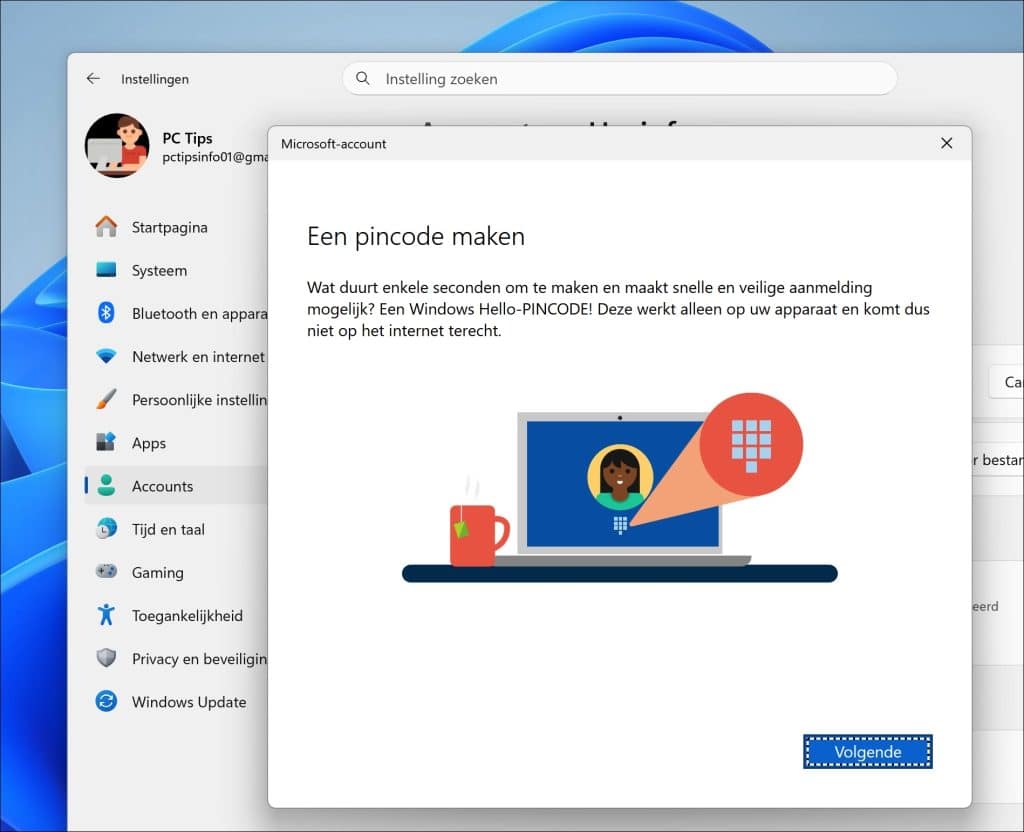
Task: Click the search magnifier icon
Action: click(363, 78)
